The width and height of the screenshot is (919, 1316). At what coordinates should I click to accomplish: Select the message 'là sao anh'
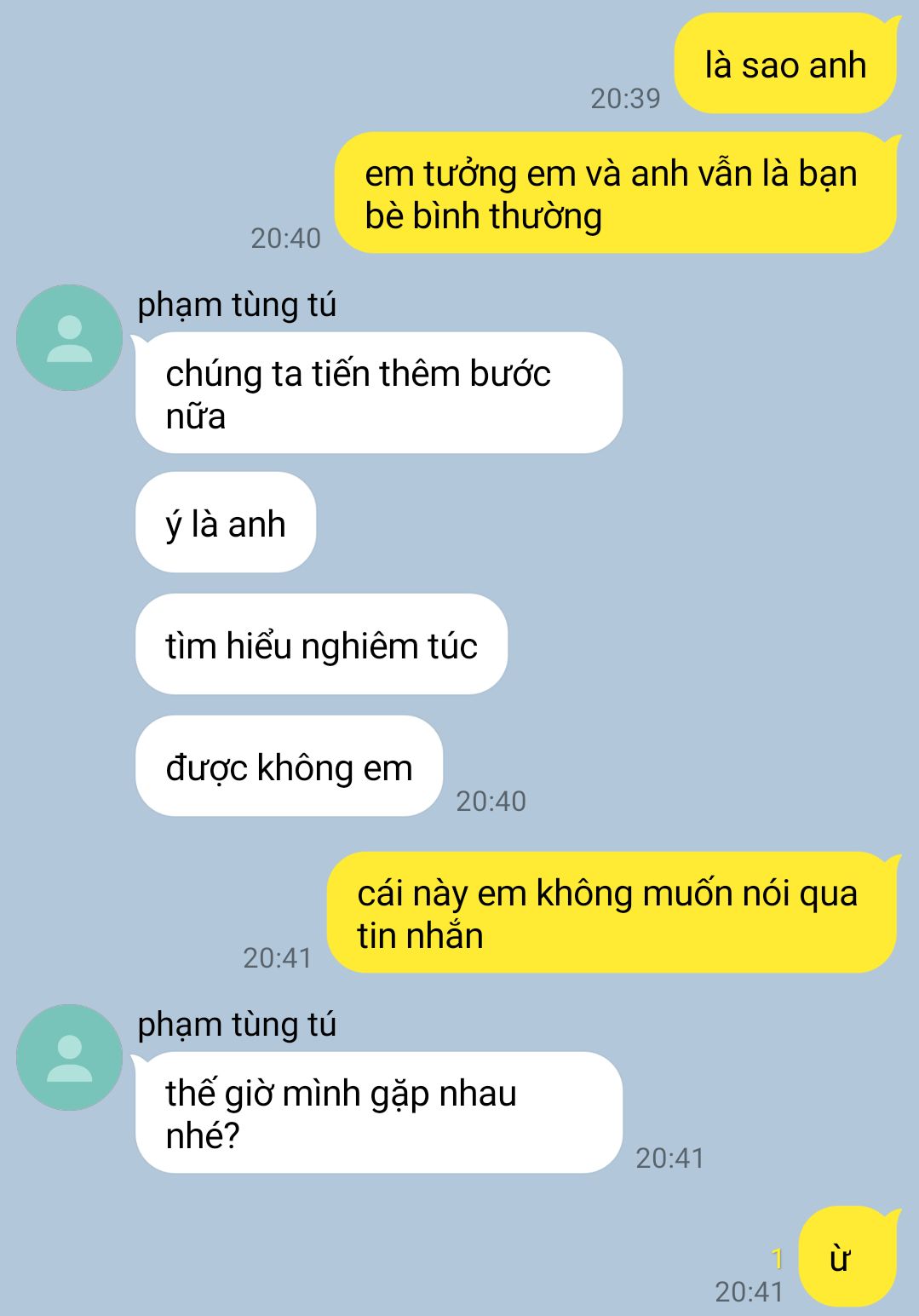785,64
